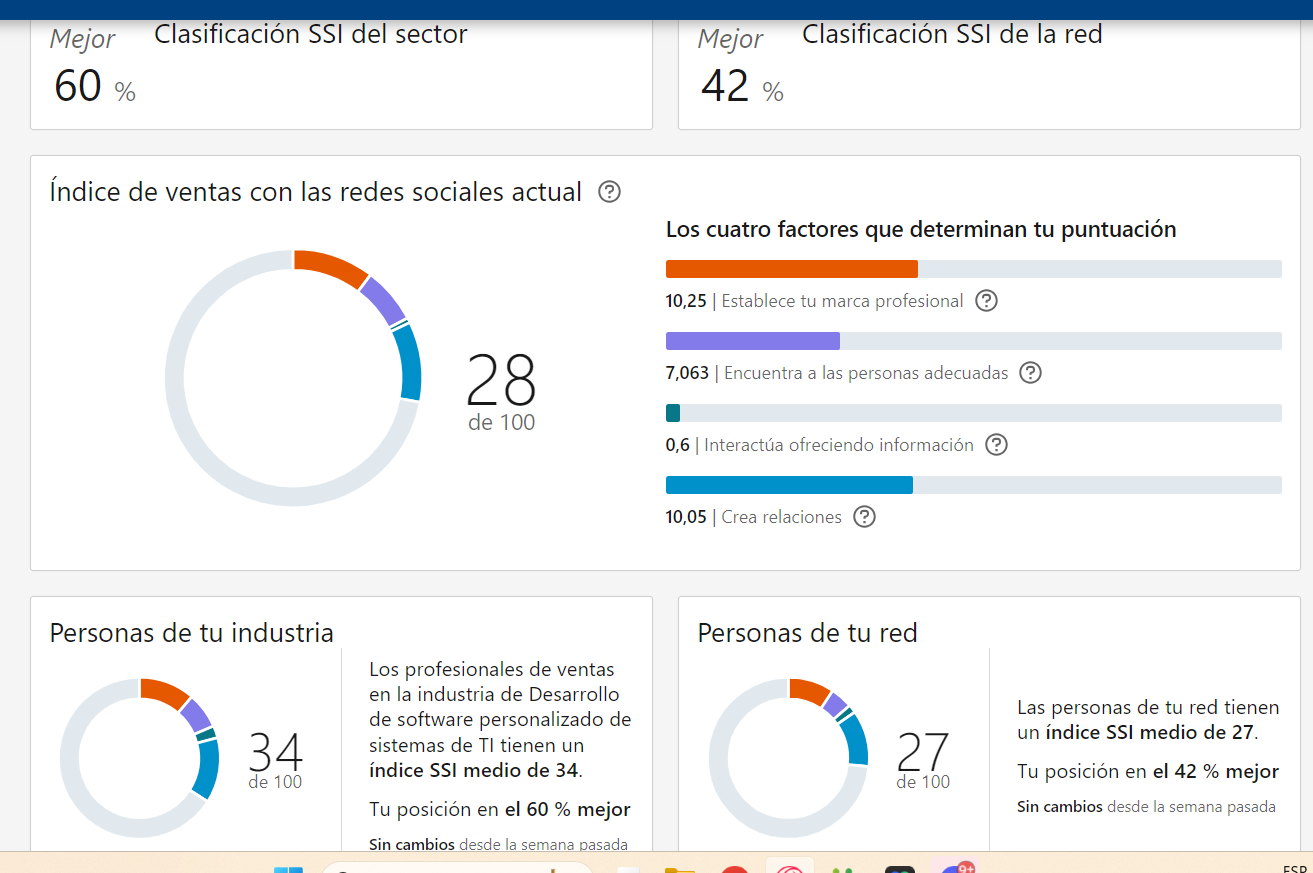Click the score number 28

[x=501, y=381]
